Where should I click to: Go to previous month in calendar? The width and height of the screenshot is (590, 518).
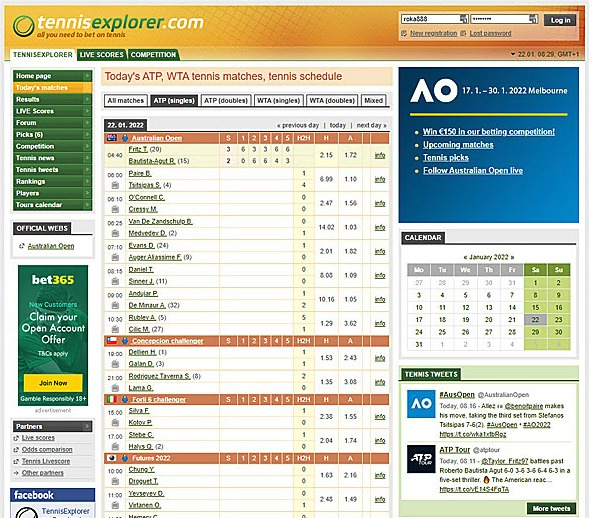pos(465,257)
